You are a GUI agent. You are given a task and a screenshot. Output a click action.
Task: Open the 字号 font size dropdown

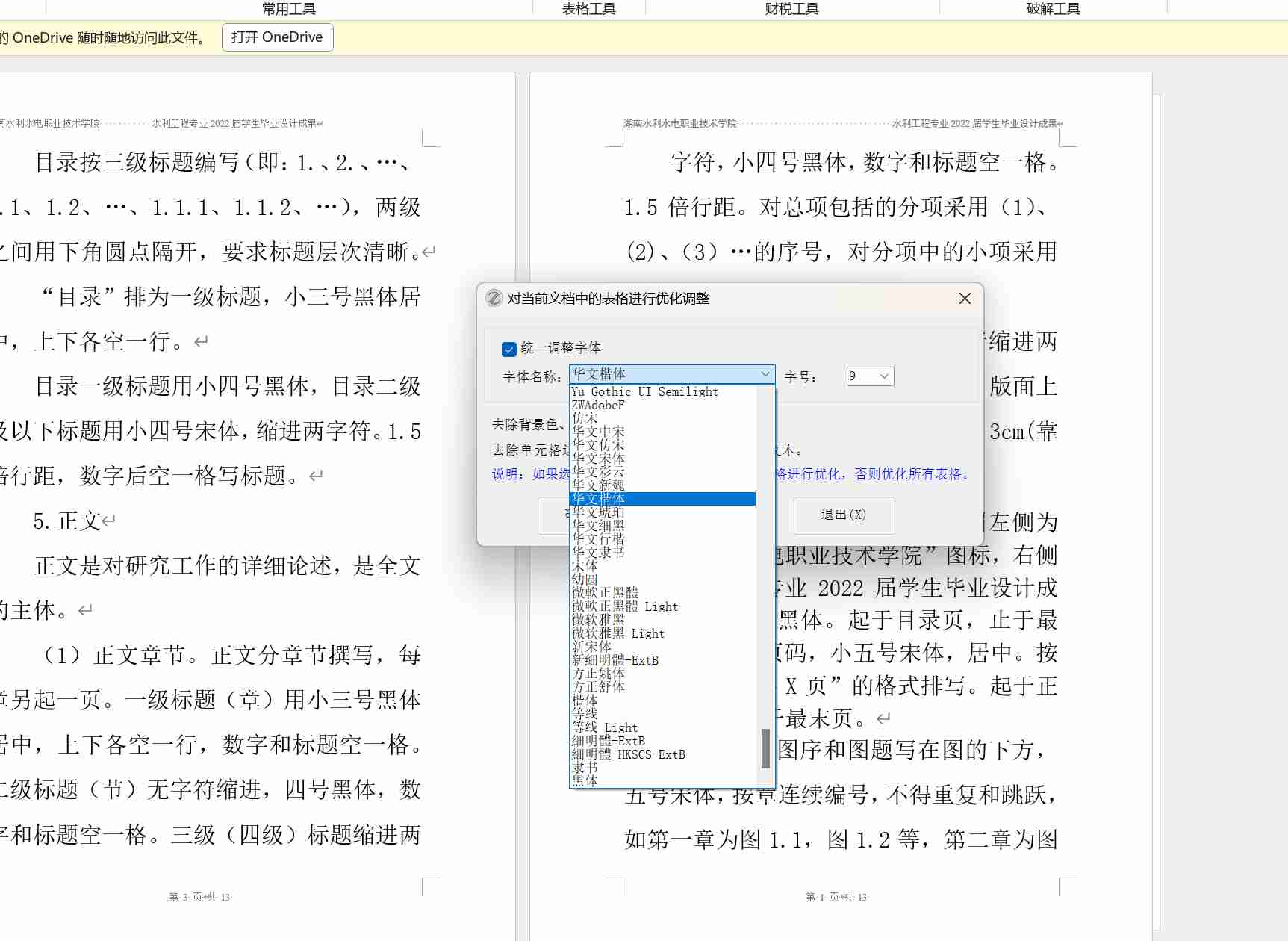[883, 376]
